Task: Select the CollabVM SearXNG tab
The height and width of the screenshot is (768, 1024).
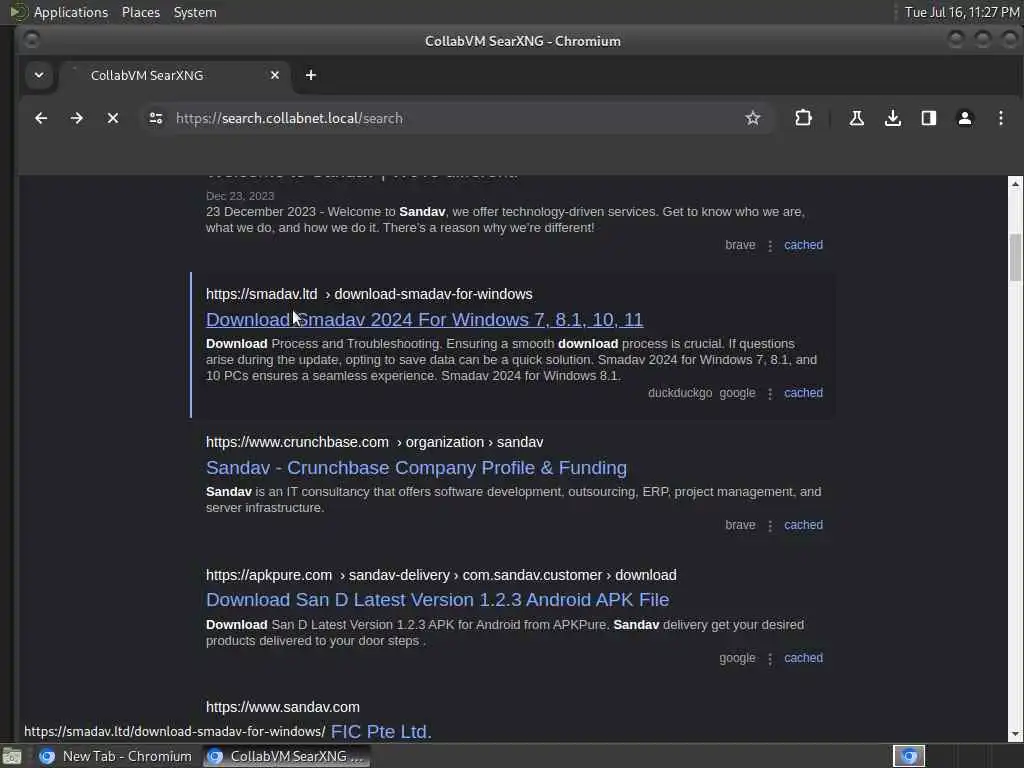Action: [x=173, y=75]
